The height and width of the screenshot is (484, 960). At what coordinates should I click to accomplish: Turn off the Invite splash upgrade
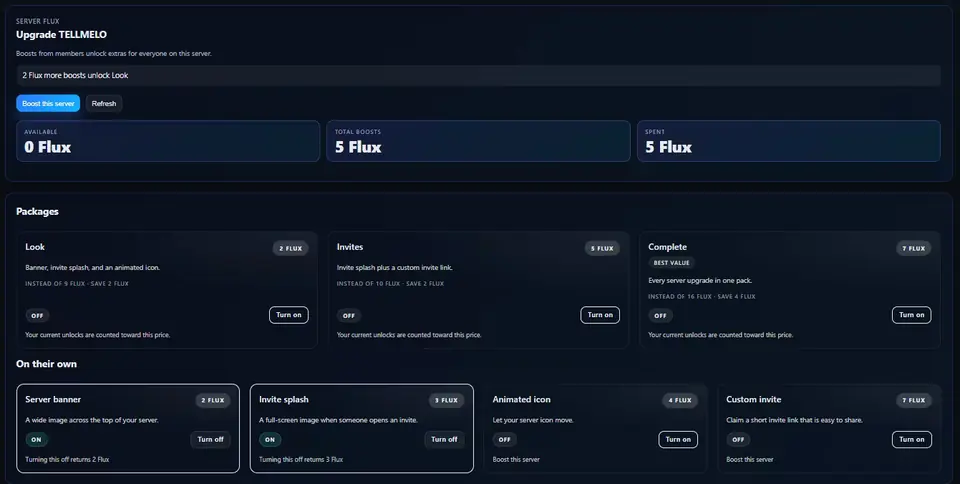click(444, 439)
